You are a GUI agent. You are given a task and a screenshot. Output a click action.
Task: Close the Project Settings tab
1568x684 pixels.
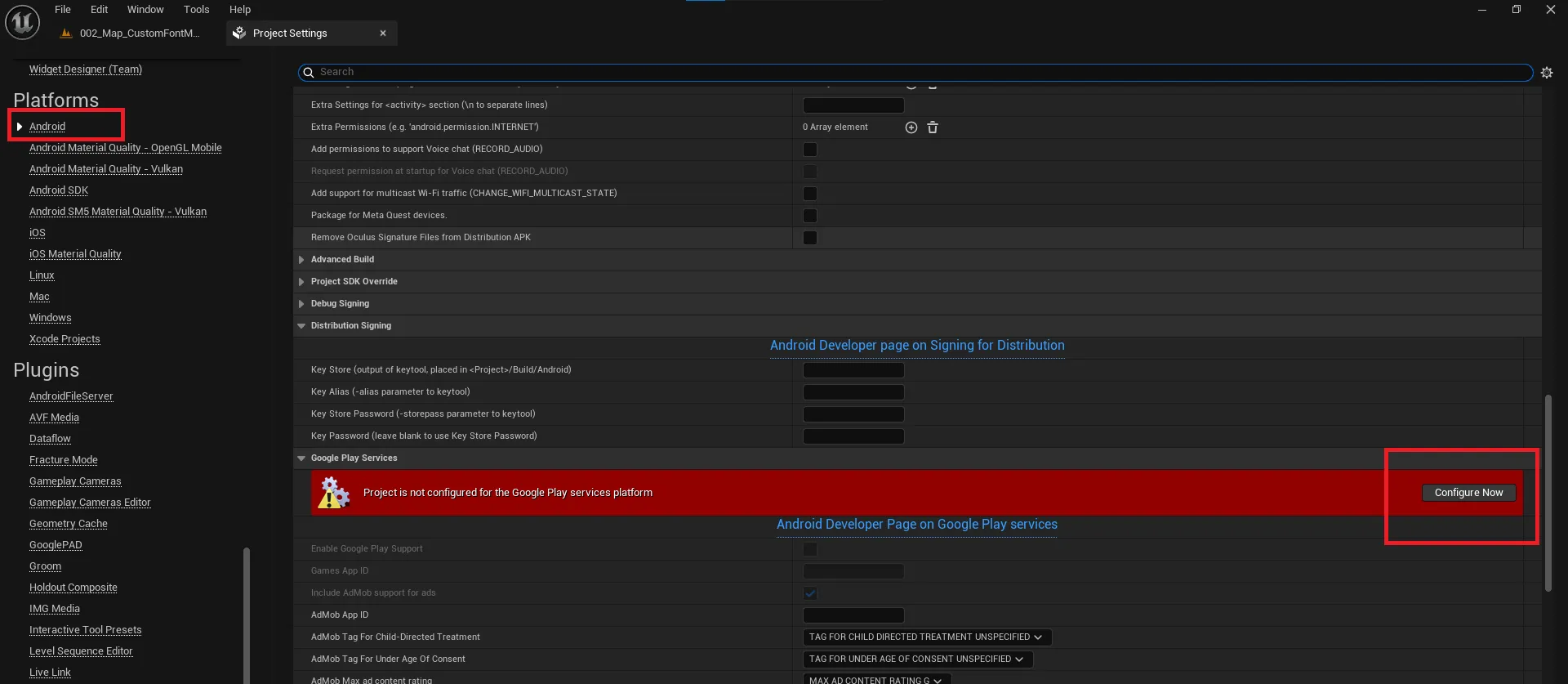coord(383,34)
